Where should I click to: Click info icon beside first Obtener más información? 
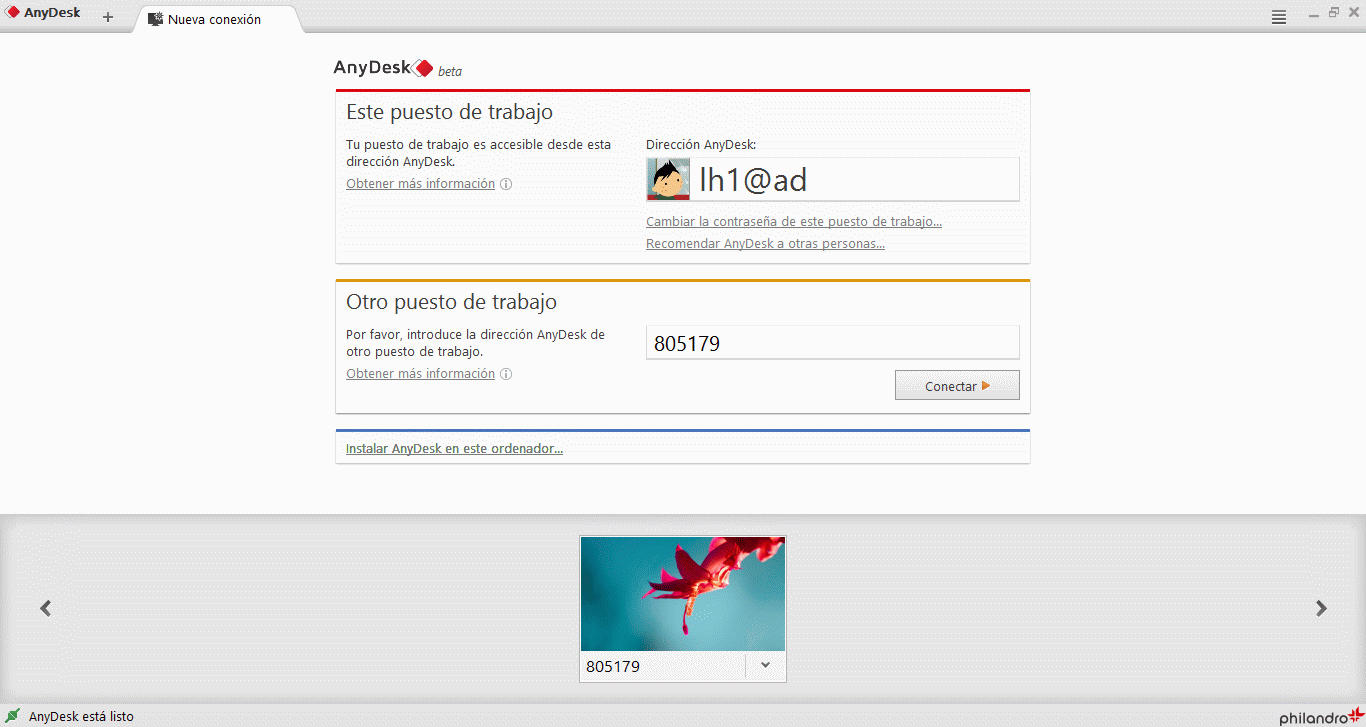pyautogui.click(x=506, y=184)
